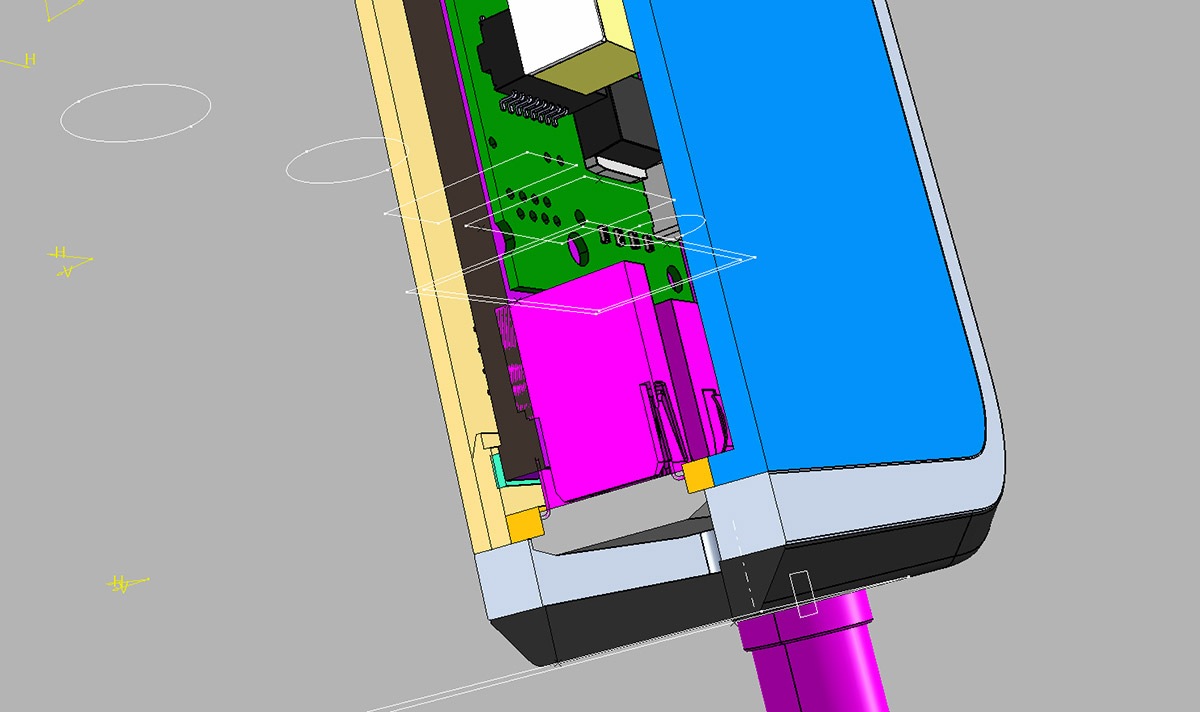
Task: Pick the topmost yellow H axis marker
Action: point(28,61)
